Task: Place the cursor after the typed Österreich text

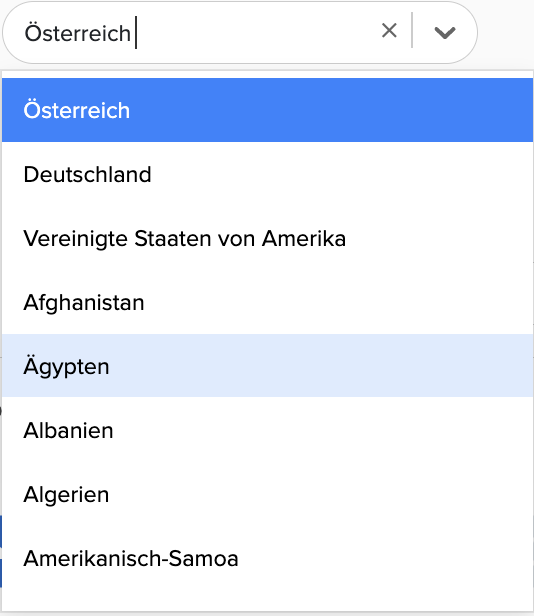Action: point(134,33)
